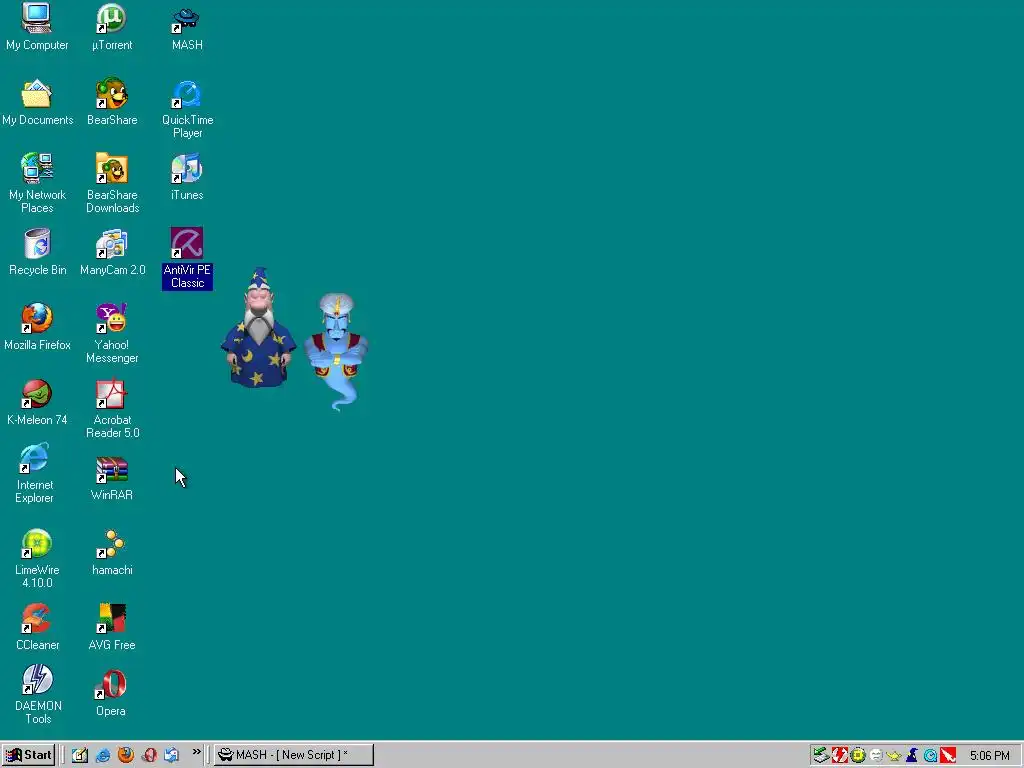Image resolution: width=1024 pixels, height=768 pixels.
Task: Select the MASH desktop shortcut
Action: pos(187,26)
